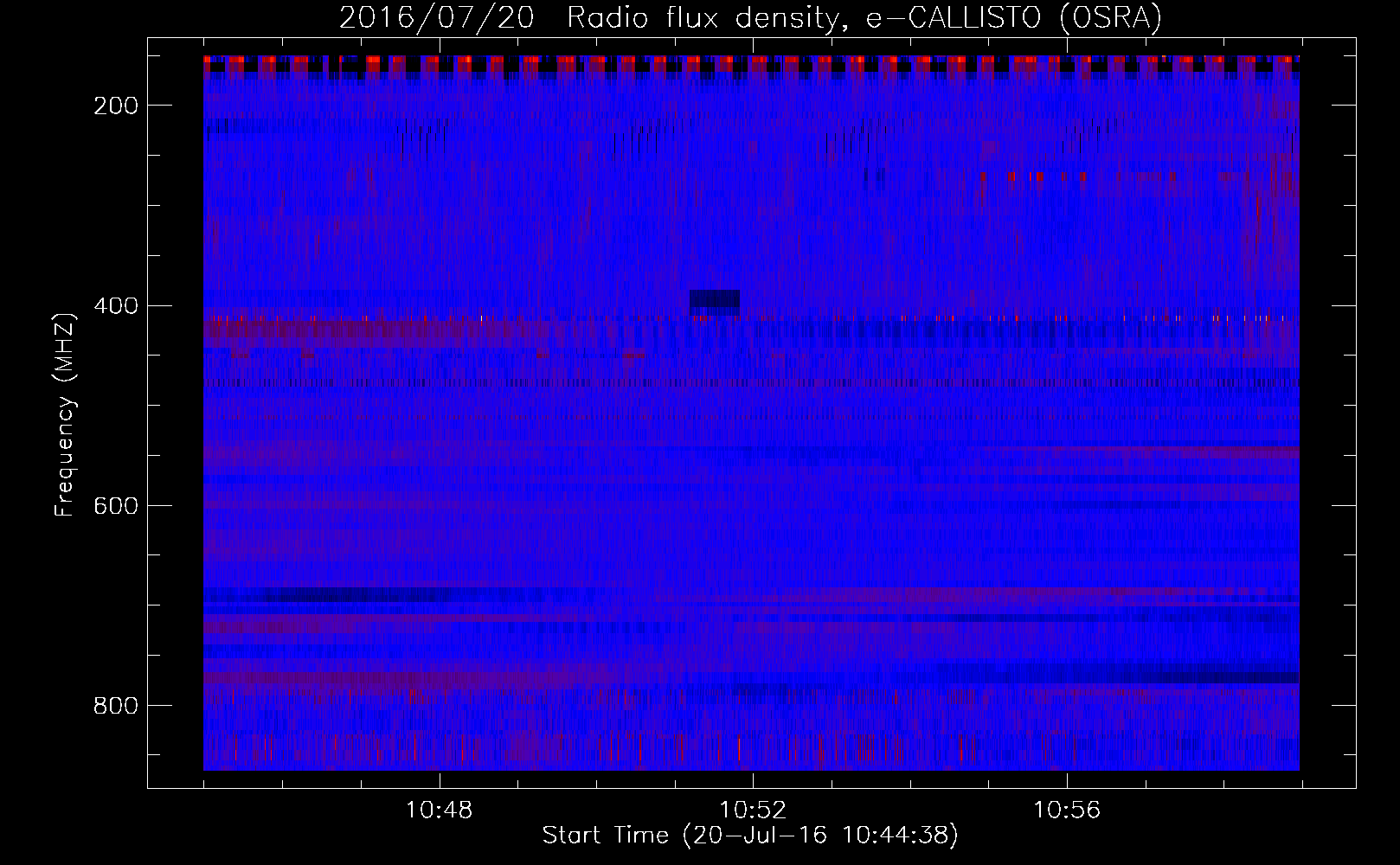Screen dimensions: 1400x865
Task: Click the '200' frequency tick label
Action: coord(115,106)
